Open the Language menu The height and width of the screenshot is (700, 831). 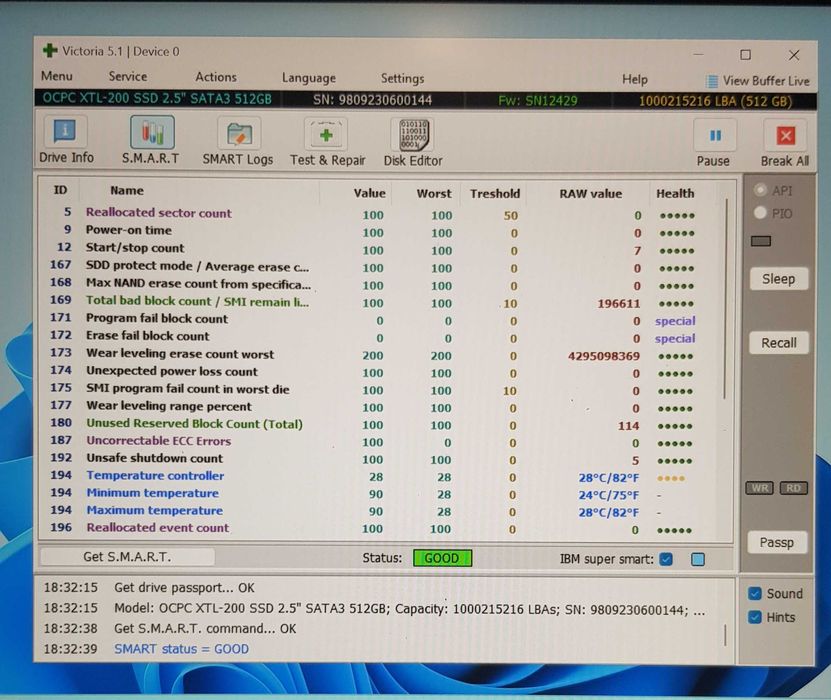tap(308, 78)
